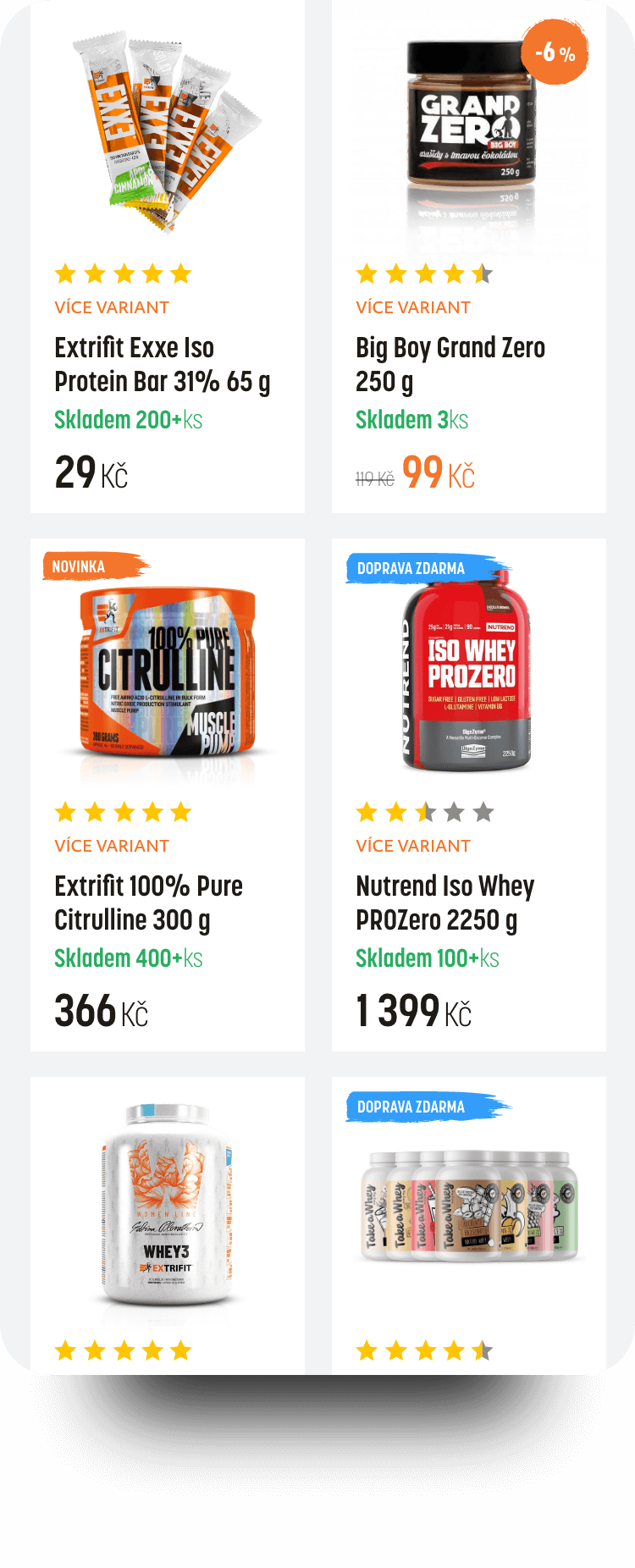This screenshot has height=1568, width=635.
Task: Open Extrifit Exxe Iso Protein Bar image
Action: (x=167, y=131)
